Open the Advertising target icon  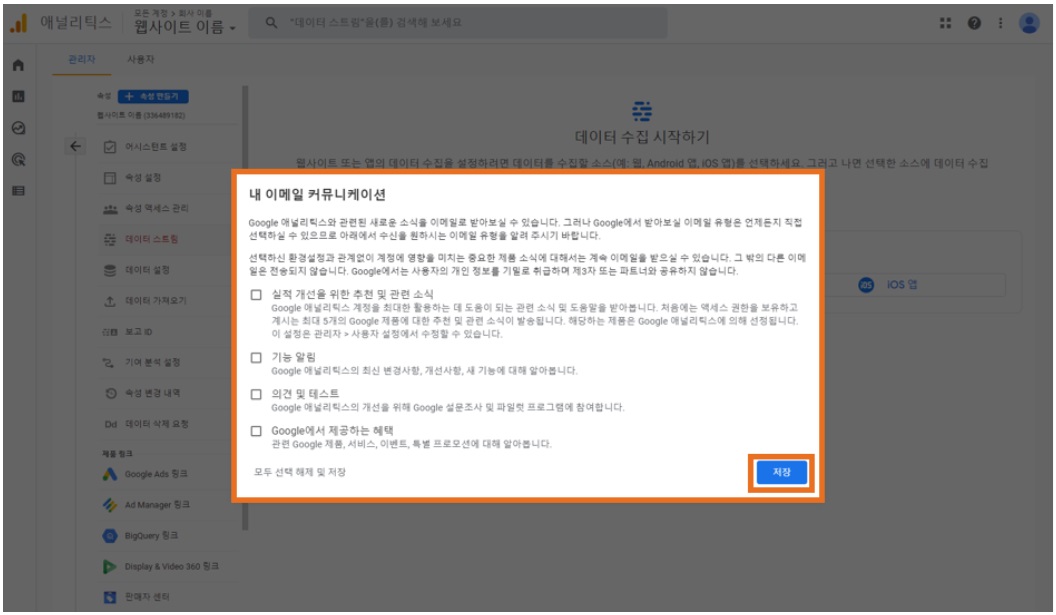click(x=18, y=160)
